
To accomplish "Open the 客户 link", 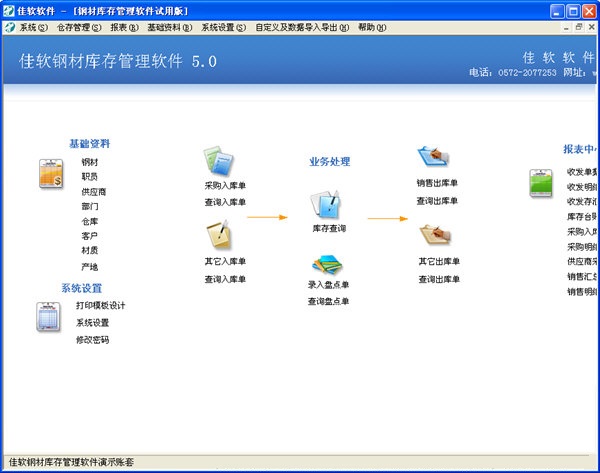I will point(90,236).
